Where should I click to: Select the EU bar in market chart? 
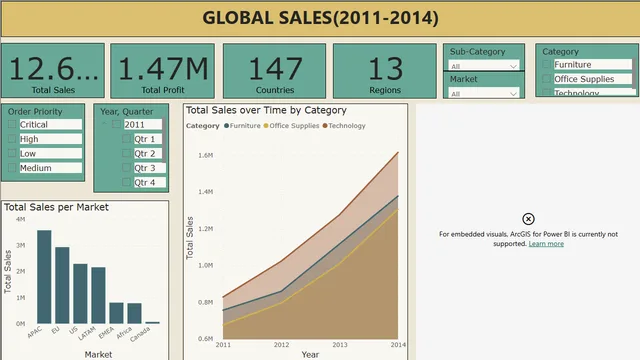(62, 285)
